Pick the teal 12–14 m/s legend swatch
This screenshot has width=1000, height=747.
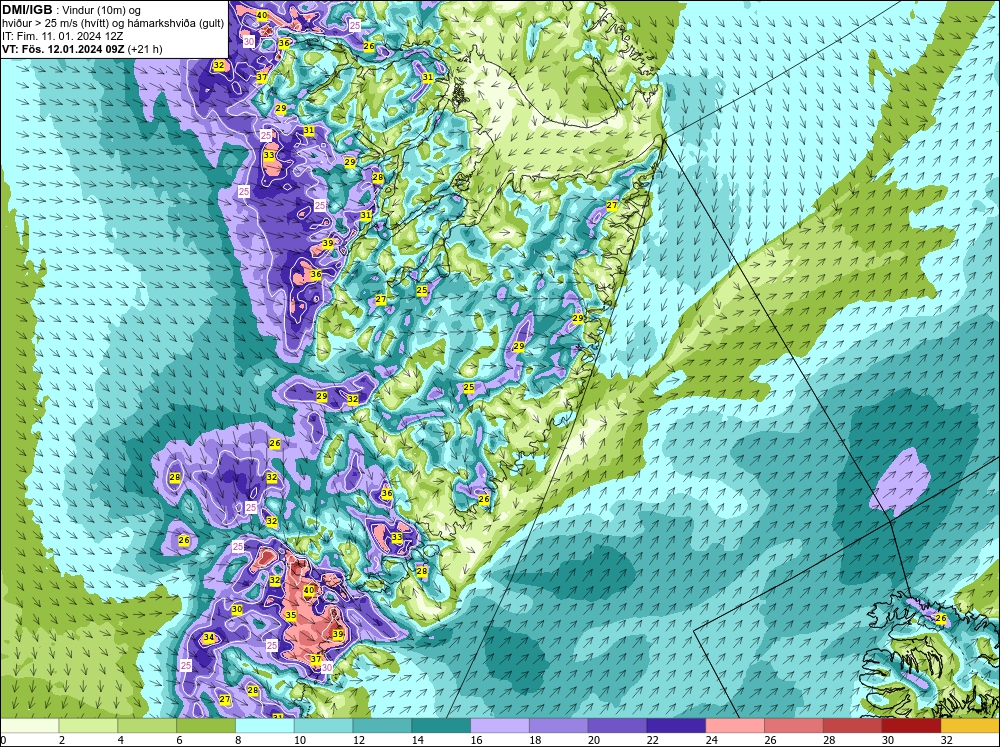pos(382,726)
